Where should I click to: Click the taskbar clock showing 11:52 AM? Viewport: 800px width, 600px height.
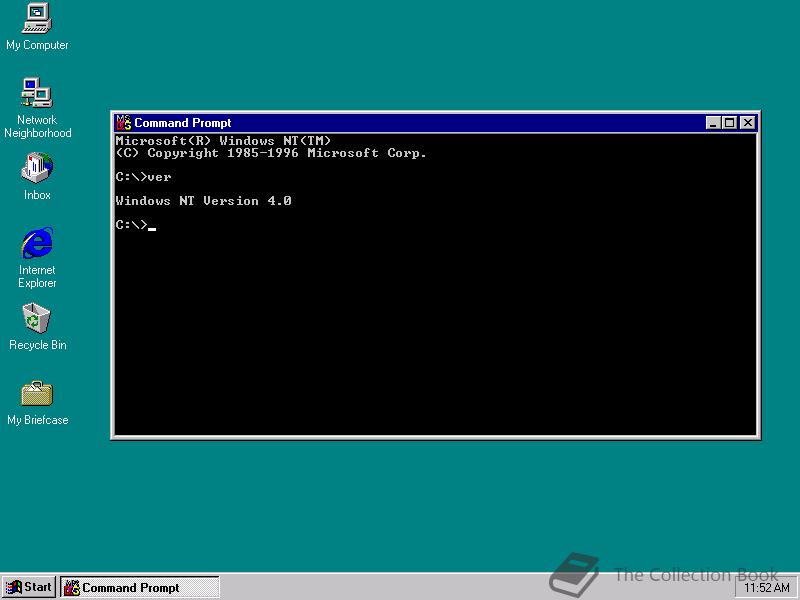point(767,588)
